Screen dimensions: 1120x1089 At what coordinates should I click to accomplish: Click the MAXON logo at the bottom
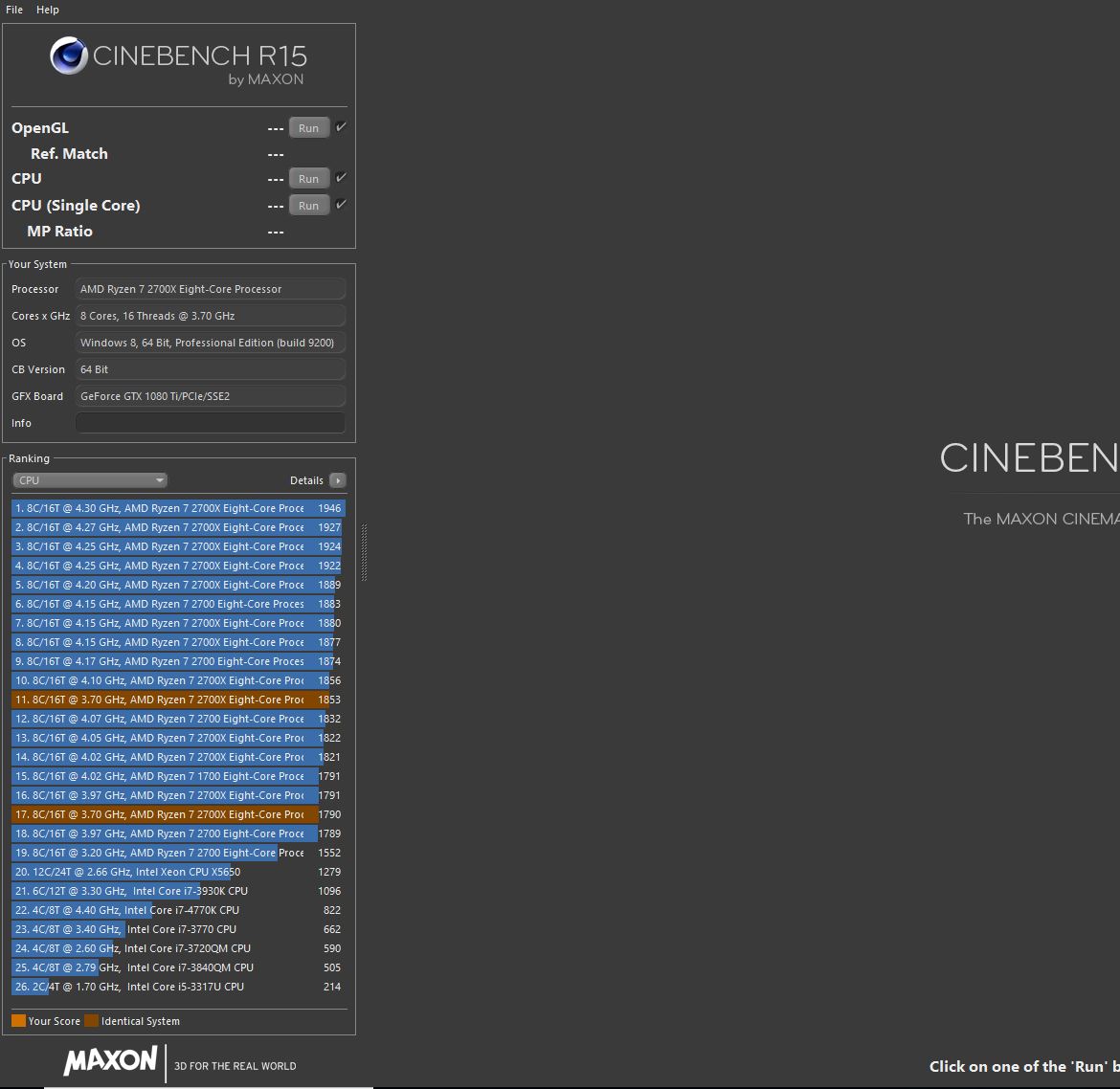pyautogui.click(x=111, y=1061)
